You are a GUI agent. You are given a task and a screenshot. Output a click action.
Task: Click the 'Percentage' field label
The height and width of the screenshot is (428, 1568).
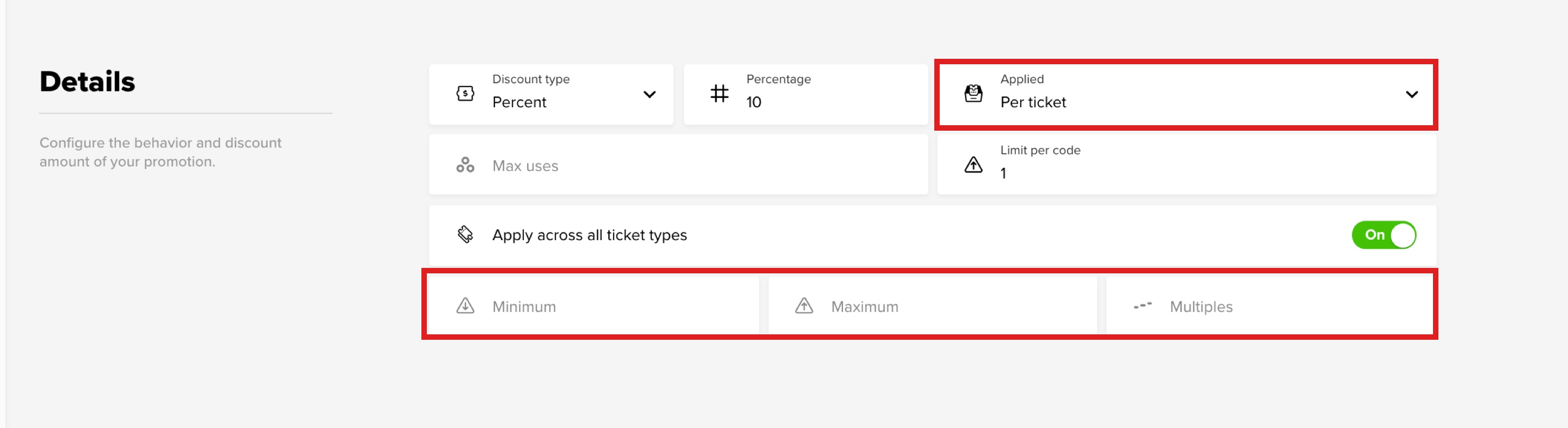(x=779, y=79)
